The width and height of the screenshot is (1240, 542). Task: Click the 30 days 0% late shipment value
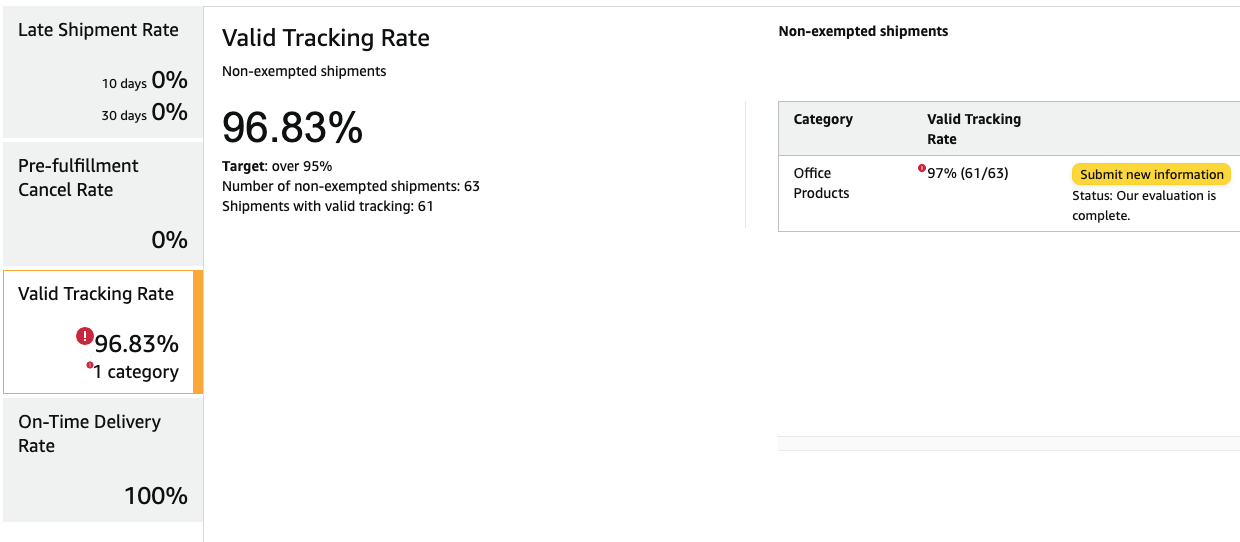pos(145,112)
